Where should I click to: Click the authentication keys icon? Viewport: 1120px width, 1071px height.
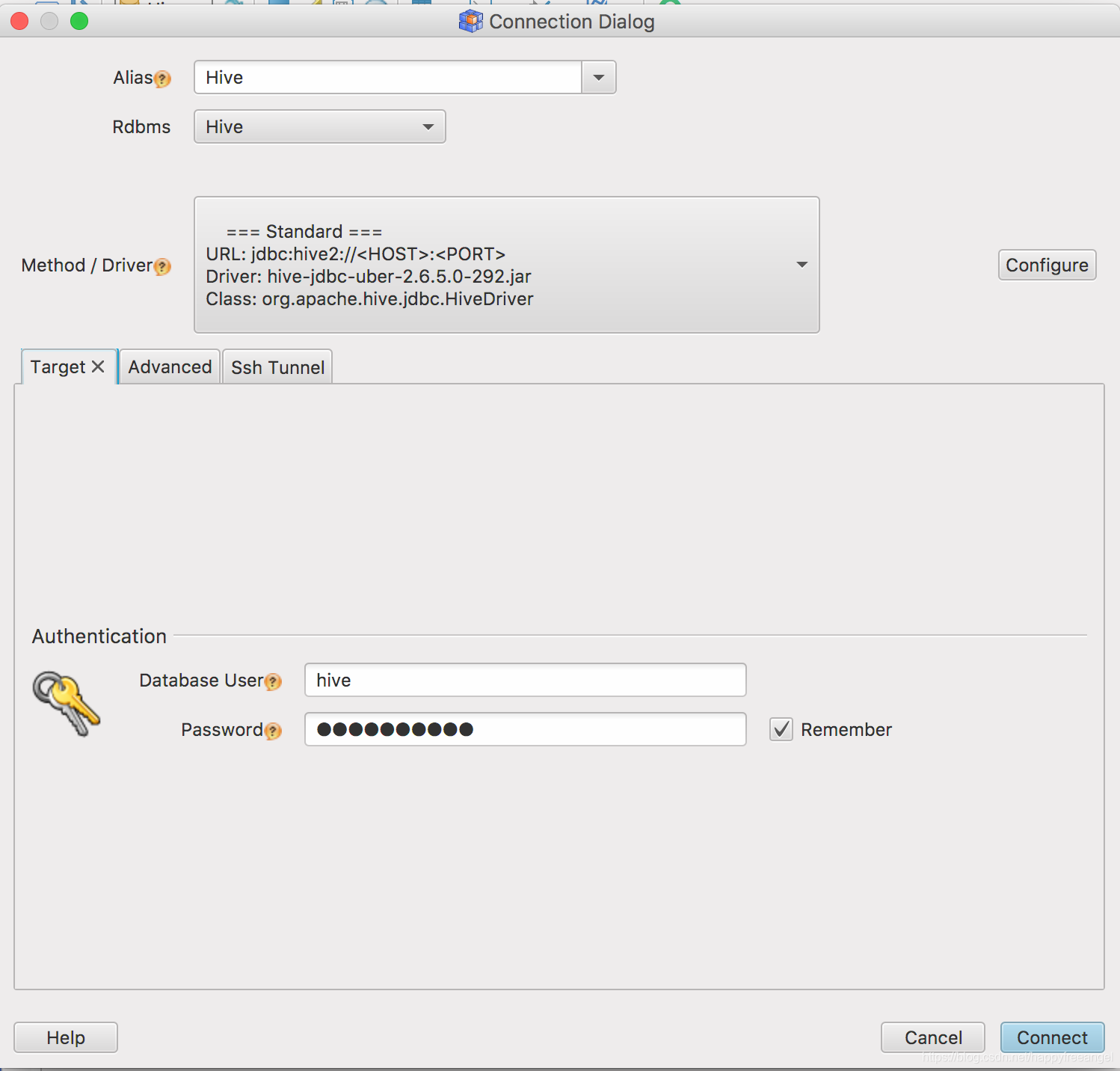[x=66, y=703]
